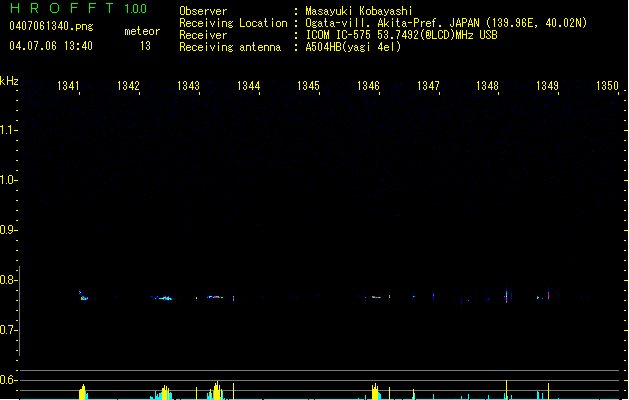629x400 pixels.
Task: Click the 1343 time axis marker
Action: [188, 86]
